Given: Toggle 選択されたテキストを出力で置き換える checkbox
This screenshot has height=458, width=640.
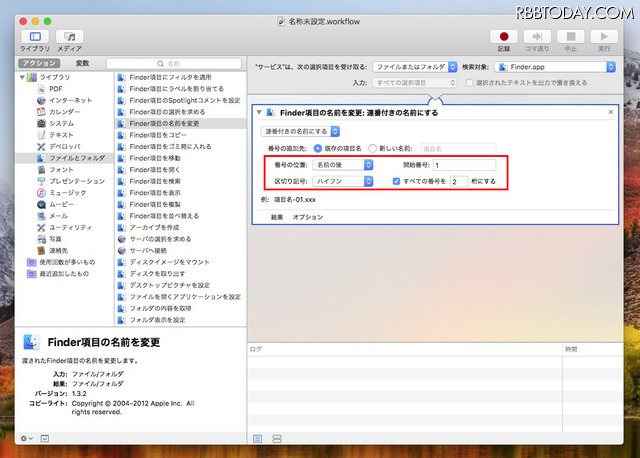Looking at the screenshot, I should (469, 83).
